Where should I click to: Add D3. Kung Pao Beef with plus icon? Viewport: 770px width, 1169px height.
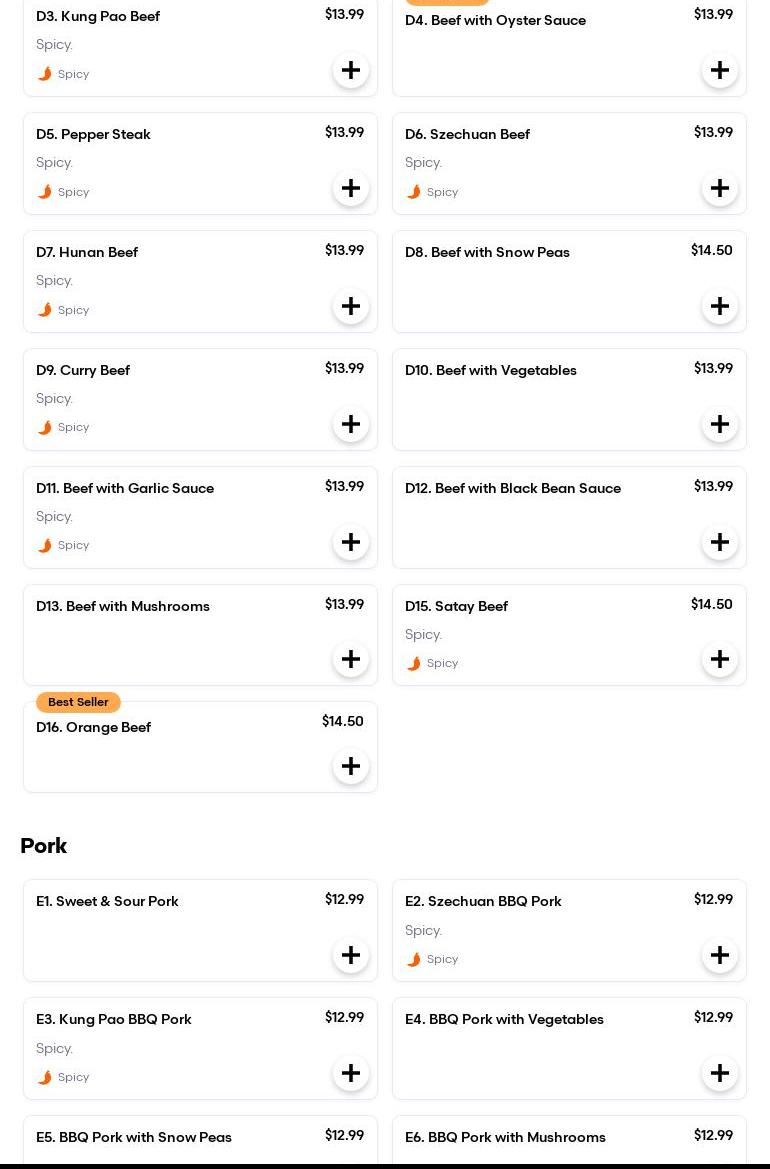coord(351,70)
